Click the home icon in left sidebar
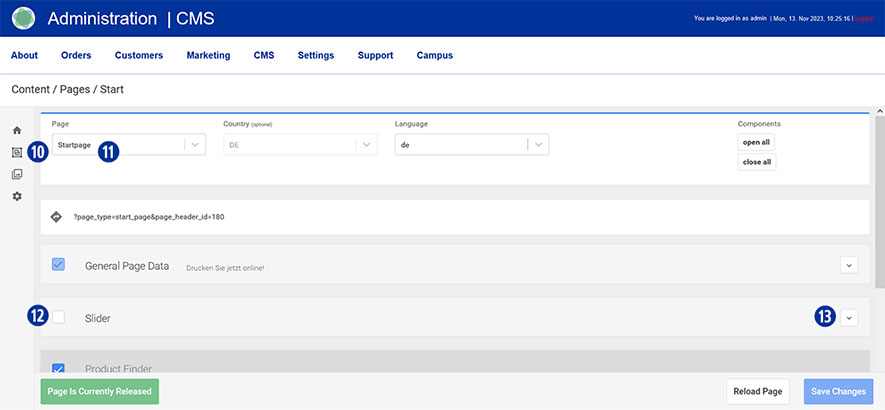Viewport: 885px width, 410px height. [16, 131]
